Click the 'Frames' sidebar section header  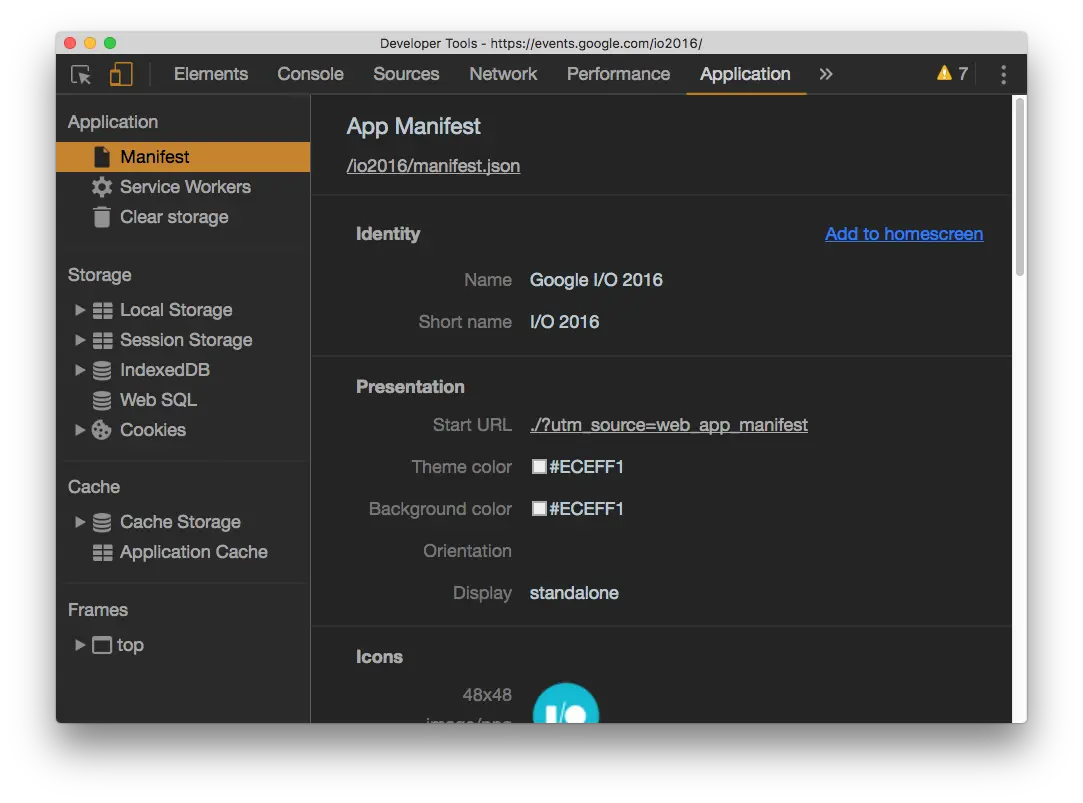[97, 610]
